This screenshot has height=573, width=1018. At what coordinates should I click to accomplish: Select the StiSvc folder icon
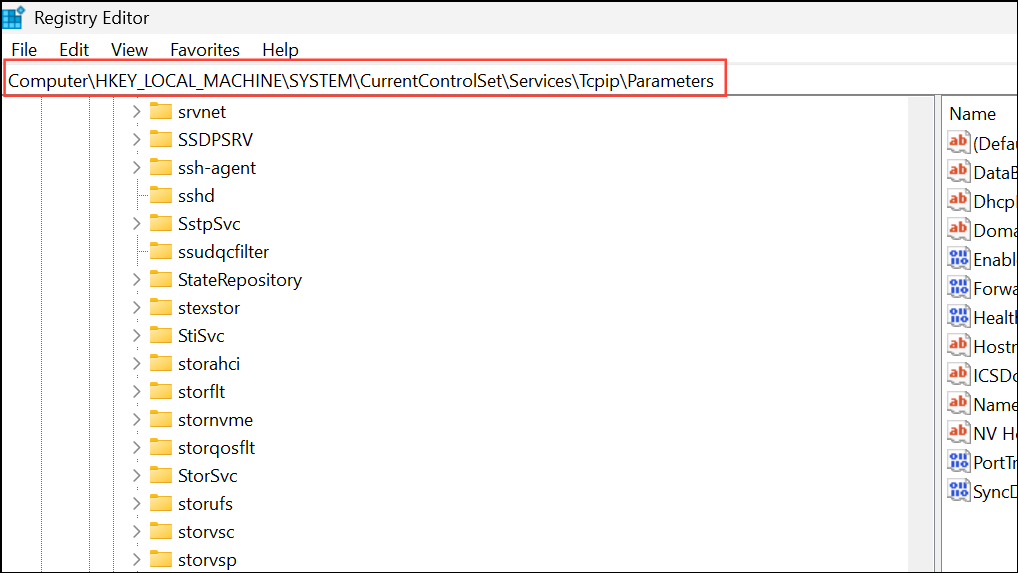[x=160, y=335]
